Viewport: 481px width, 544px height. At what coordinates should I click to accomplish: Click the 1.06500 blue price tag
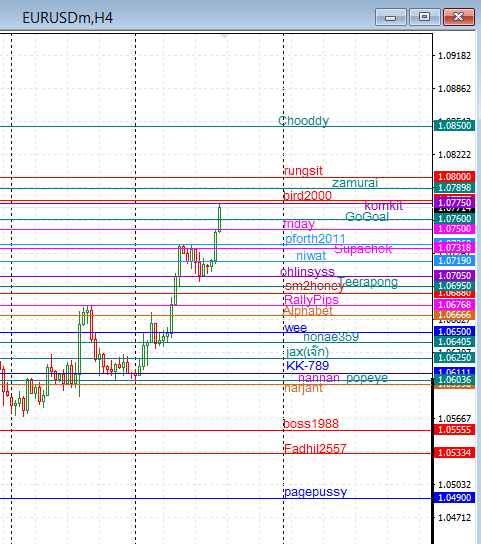[x=454, y=332]
